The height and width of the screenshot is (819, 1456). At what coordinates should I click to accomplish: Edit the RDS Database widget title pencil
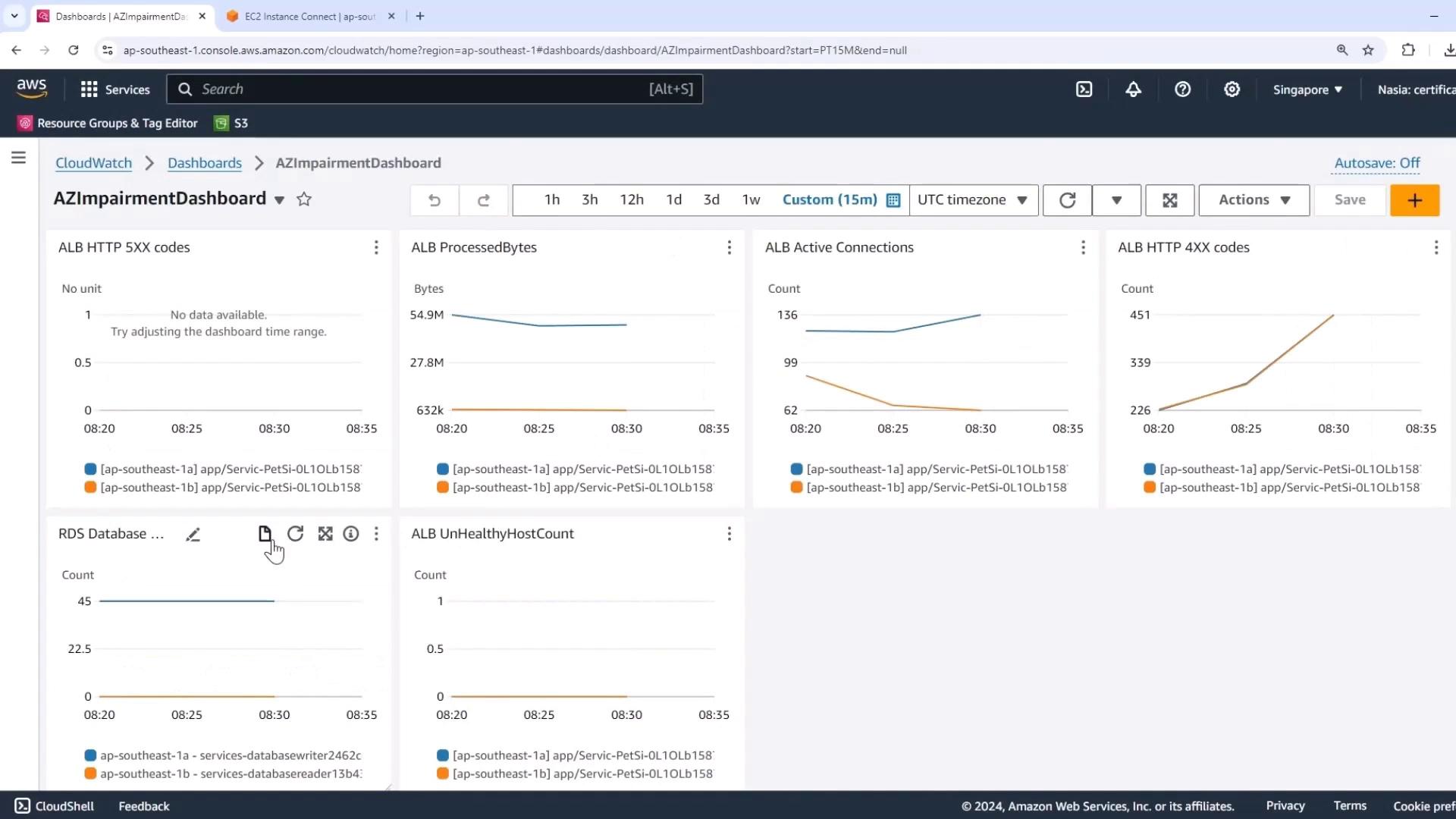[x=193, y=535]
